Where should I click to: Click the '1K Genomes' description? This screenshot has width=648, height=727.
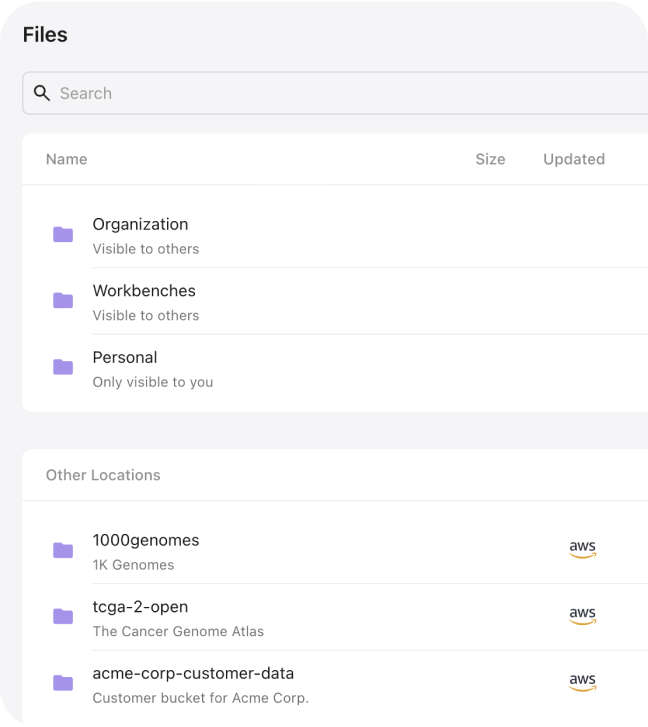(133, 565)
